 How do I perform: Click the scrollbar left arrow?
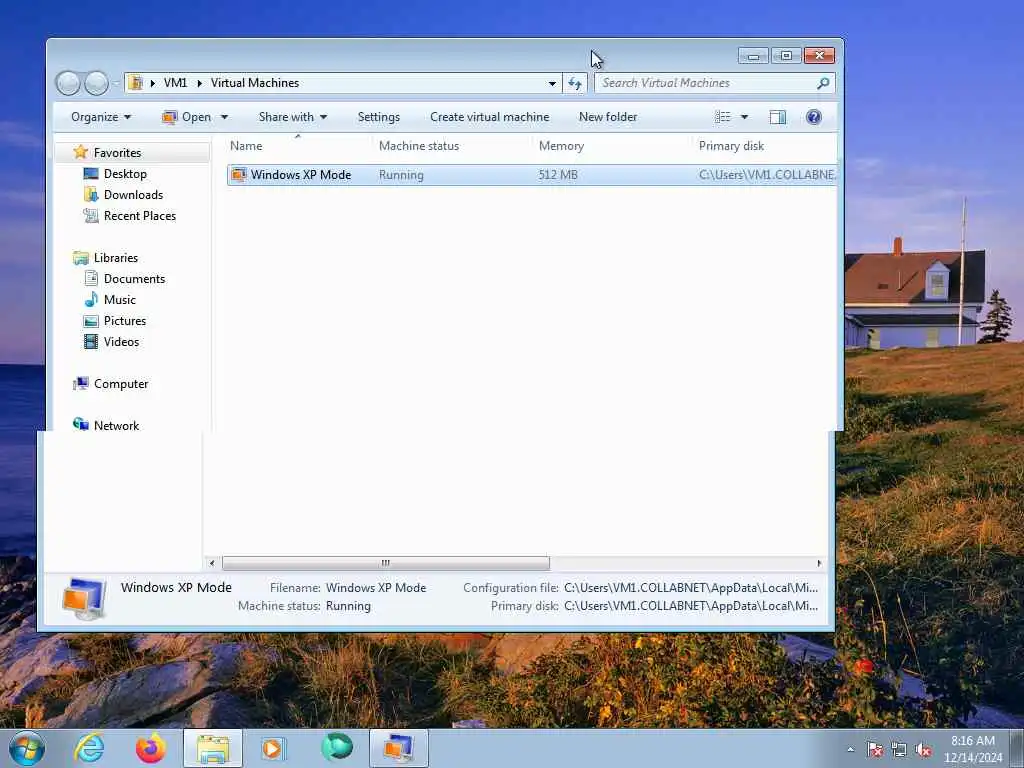coord(211,562)
